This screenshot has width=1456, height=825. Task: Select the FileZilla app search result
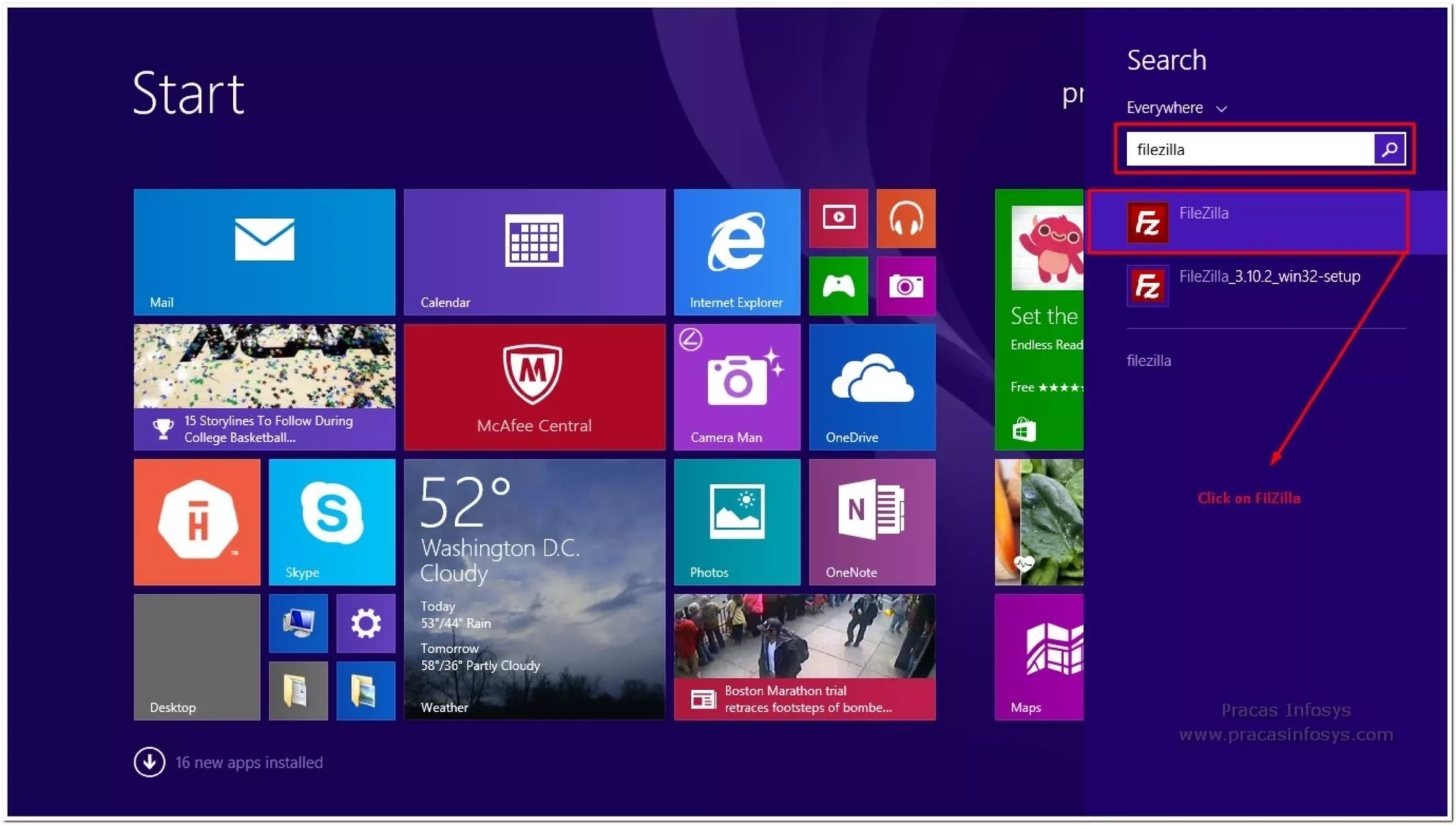(1248, 222)
